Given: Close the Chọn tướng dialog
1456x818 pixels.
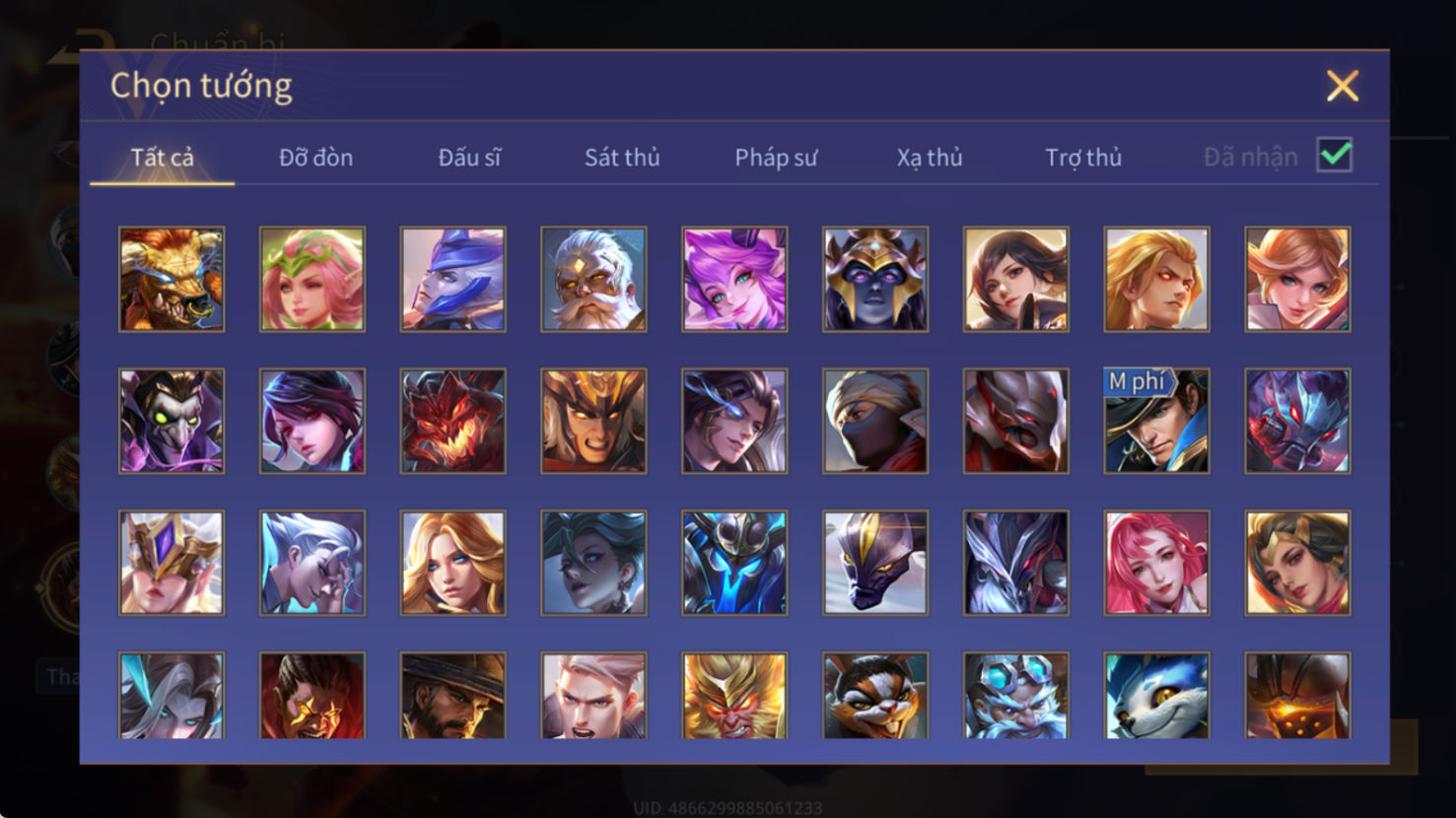Looking at the screenshot, I should pos(1342,86).
